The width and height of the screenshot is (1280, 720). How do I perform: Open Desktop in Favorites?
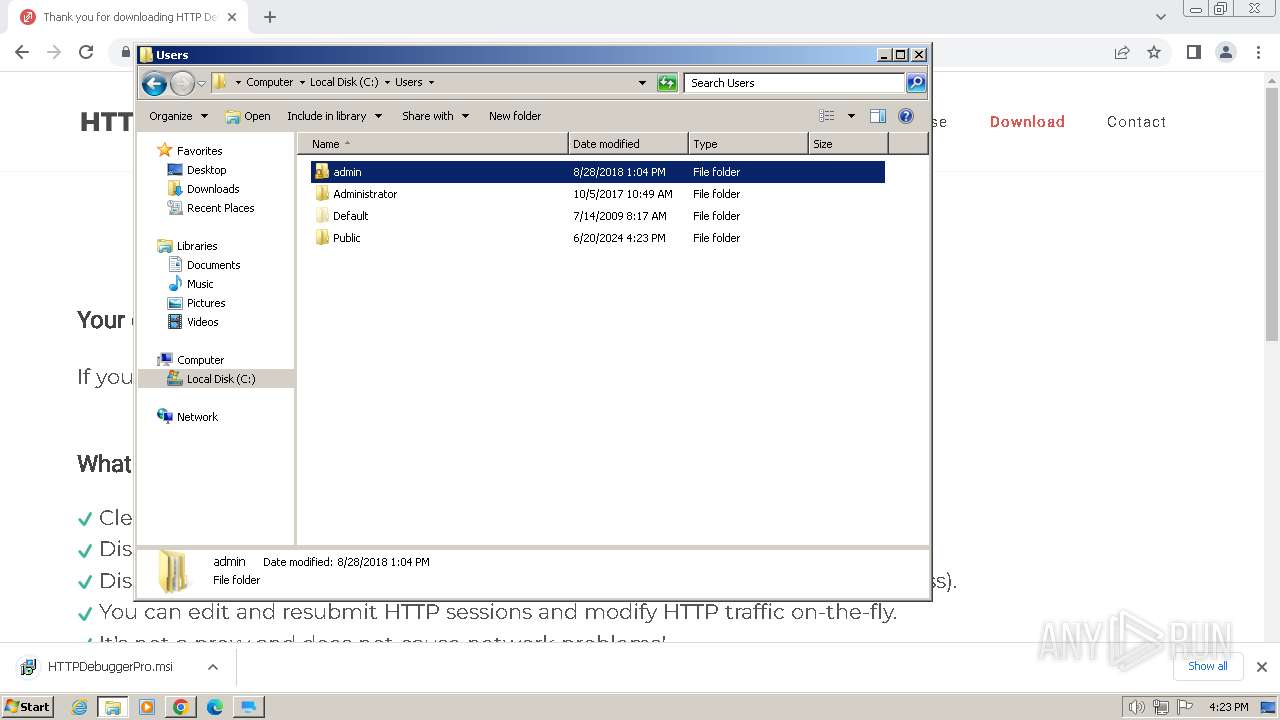click(x=206, y=170)
